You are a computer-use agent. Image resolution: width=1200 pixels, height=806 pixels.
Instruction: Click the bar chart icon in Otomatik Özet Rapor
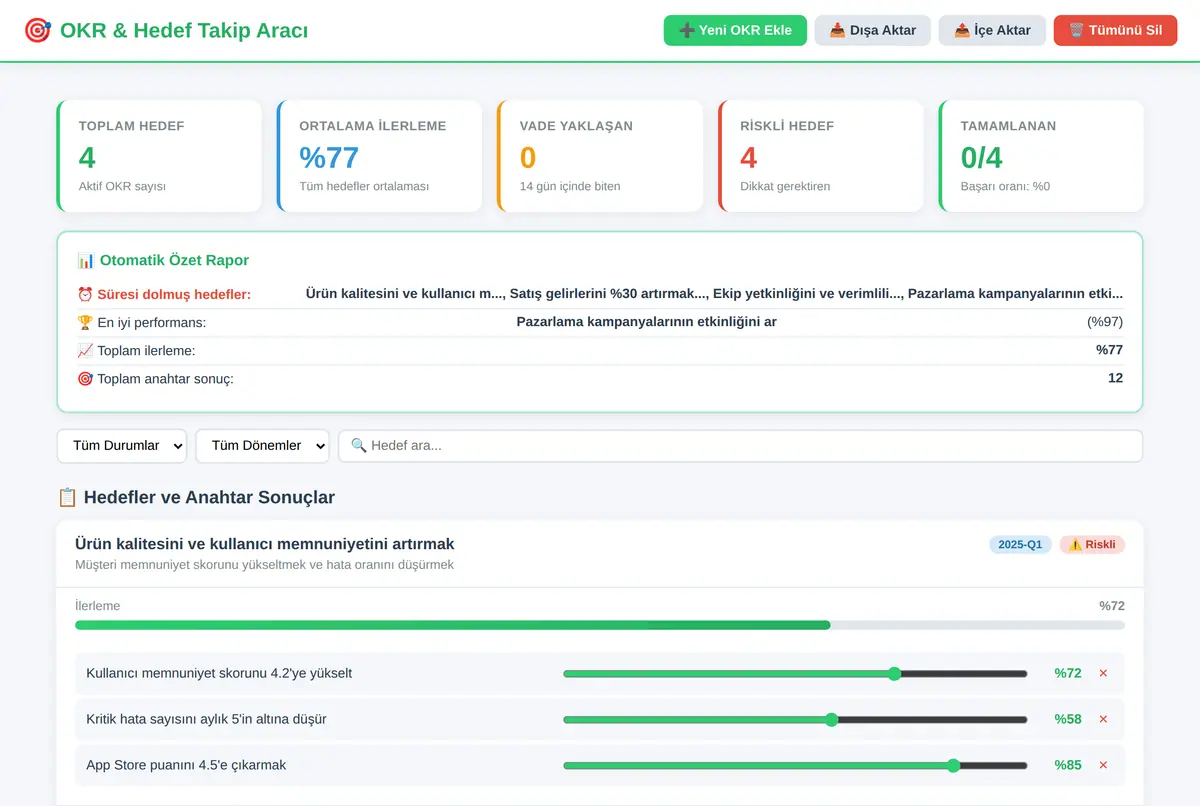coord(86,260)
